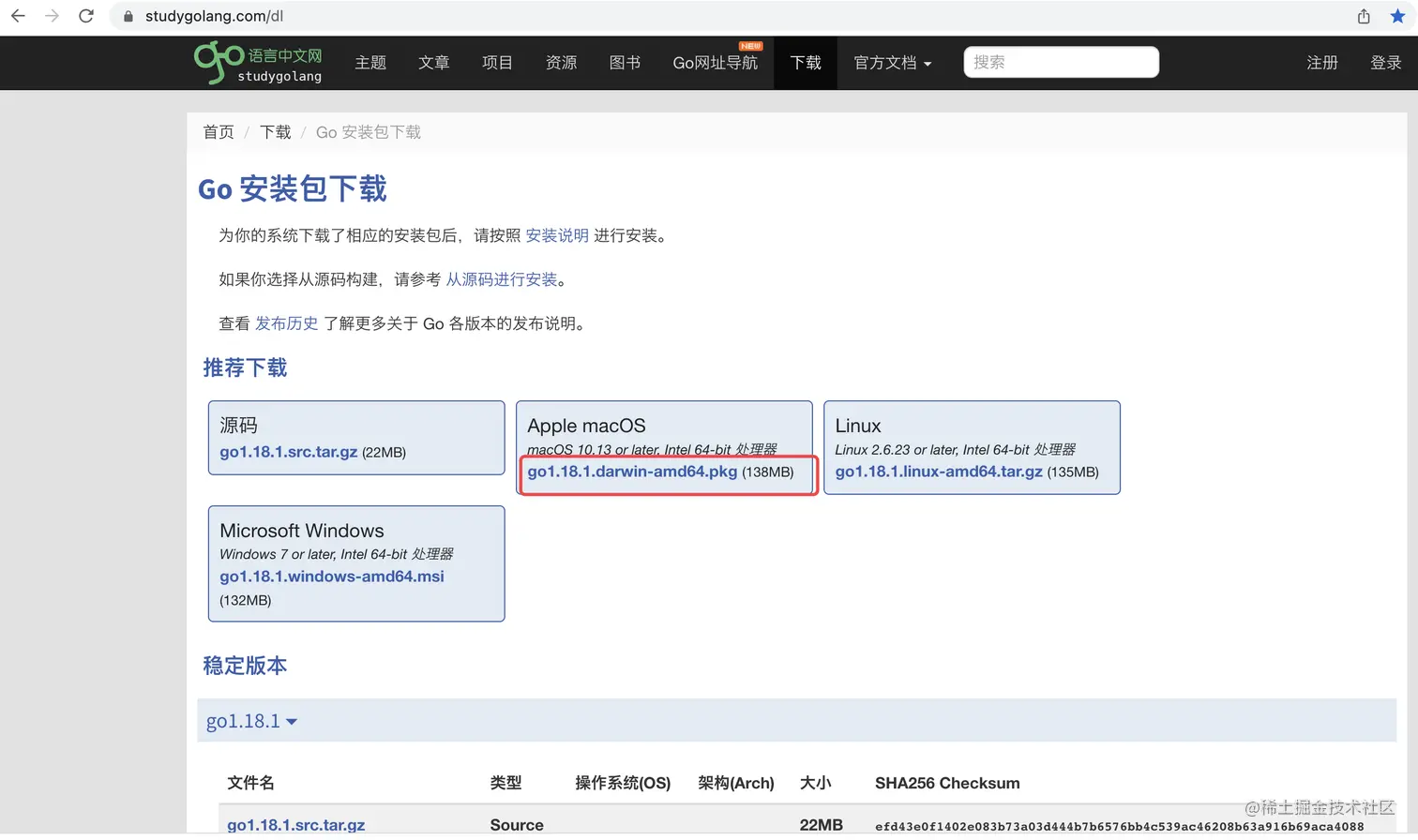Screen dimensions: 1418x840
Task: Expand the 官方文档 dropdown menu
Action: [893, 63]
